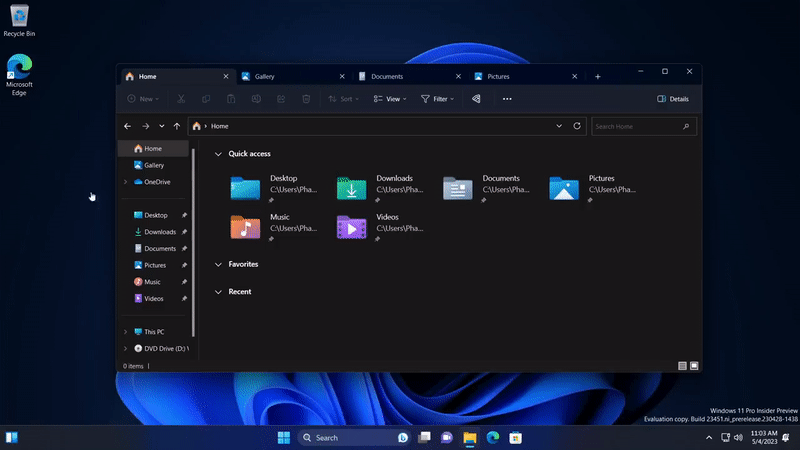Switch to the Gallery tab
The width and height of the screenshot is (800, 450).
point(264,76)
